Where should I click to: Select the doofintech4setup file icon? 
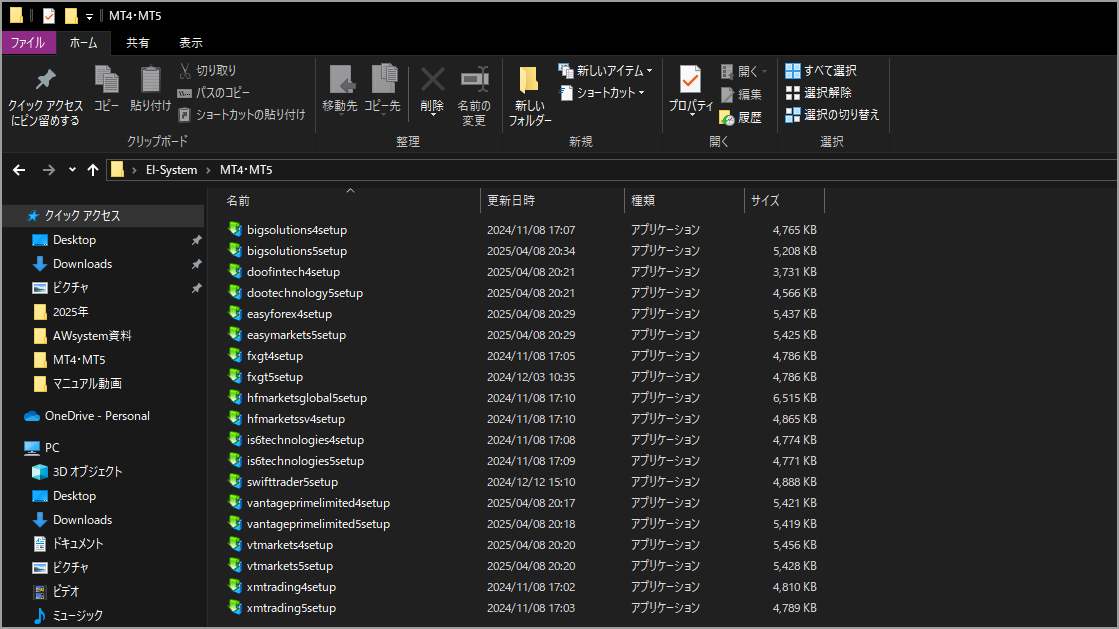pyautogui.click(x=235, y=271)
